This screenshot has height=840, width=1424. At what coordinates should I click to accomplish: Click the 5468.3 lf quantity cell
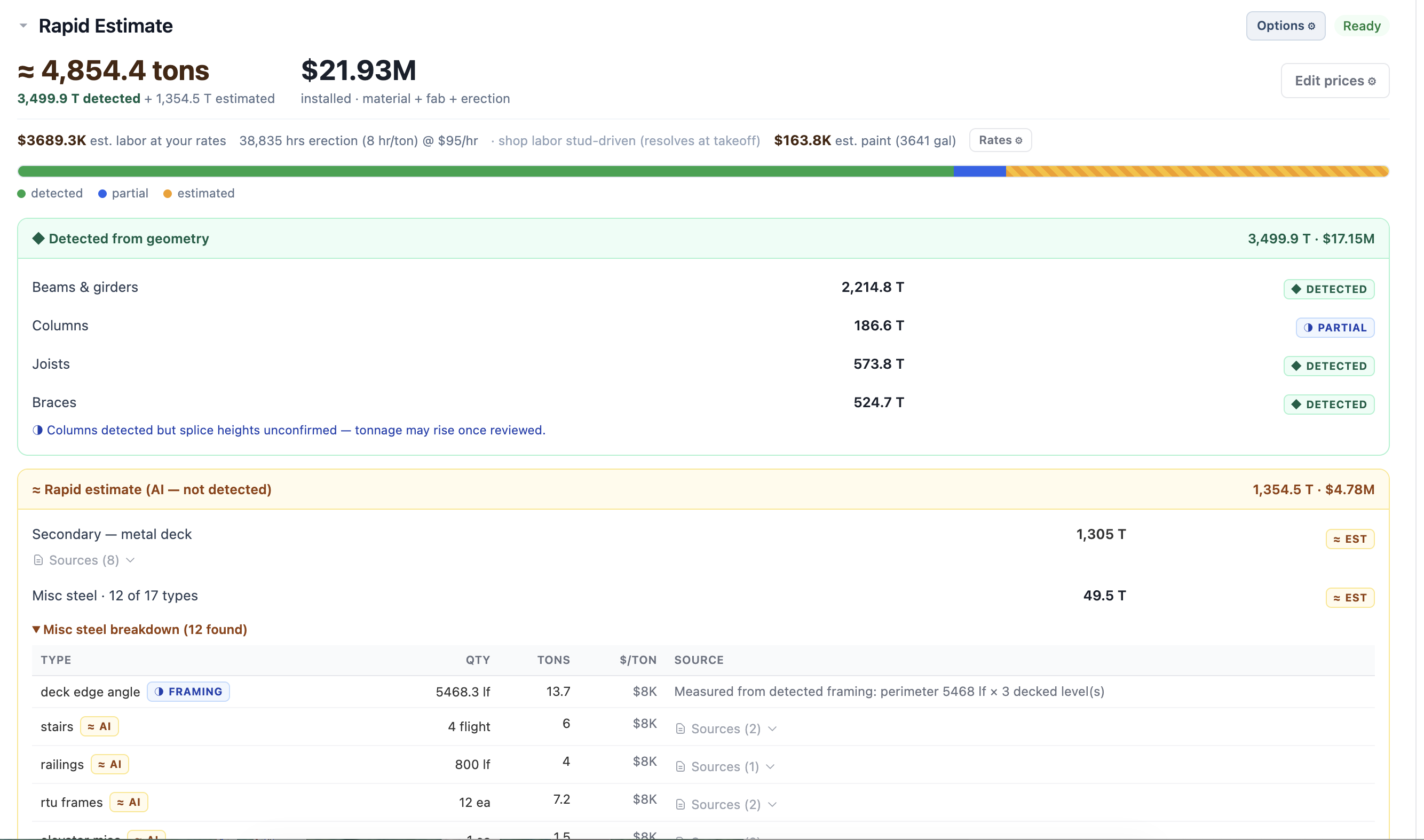tap(463, 692)
